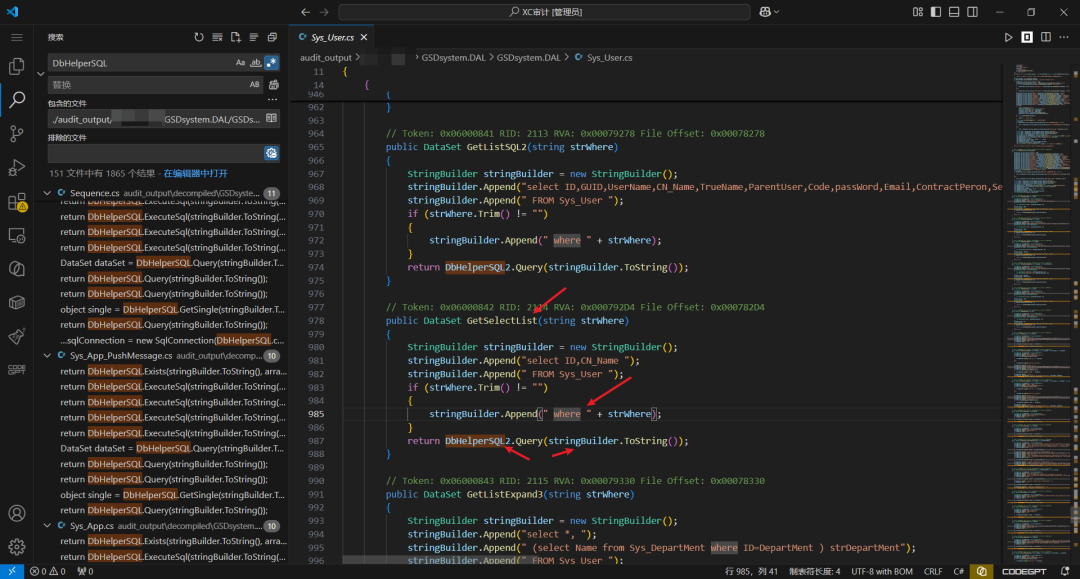Viewport: 1080px width, 579px height.
Task: Open a new search editor
Action: pos(236,37)
